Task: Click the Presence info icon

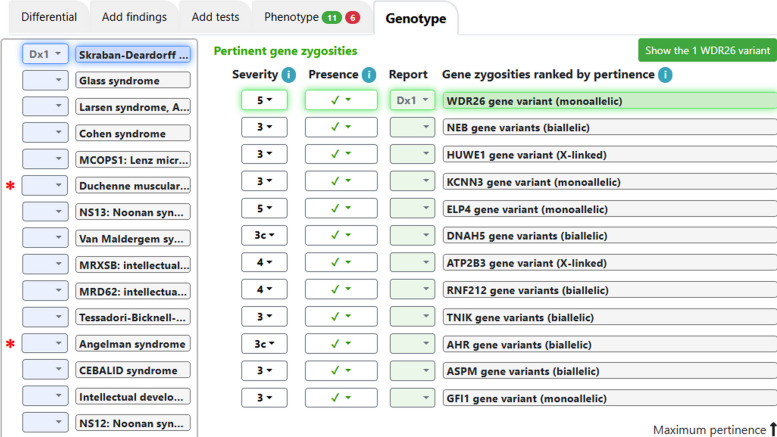Action: pyautogui.click(x=369, y=75)
